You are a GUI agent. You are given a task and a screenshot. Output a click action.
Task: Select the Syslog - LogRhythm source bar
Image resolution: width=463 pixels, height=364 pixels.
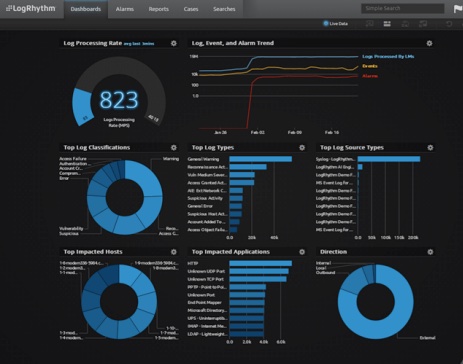[x=389, y=159]
